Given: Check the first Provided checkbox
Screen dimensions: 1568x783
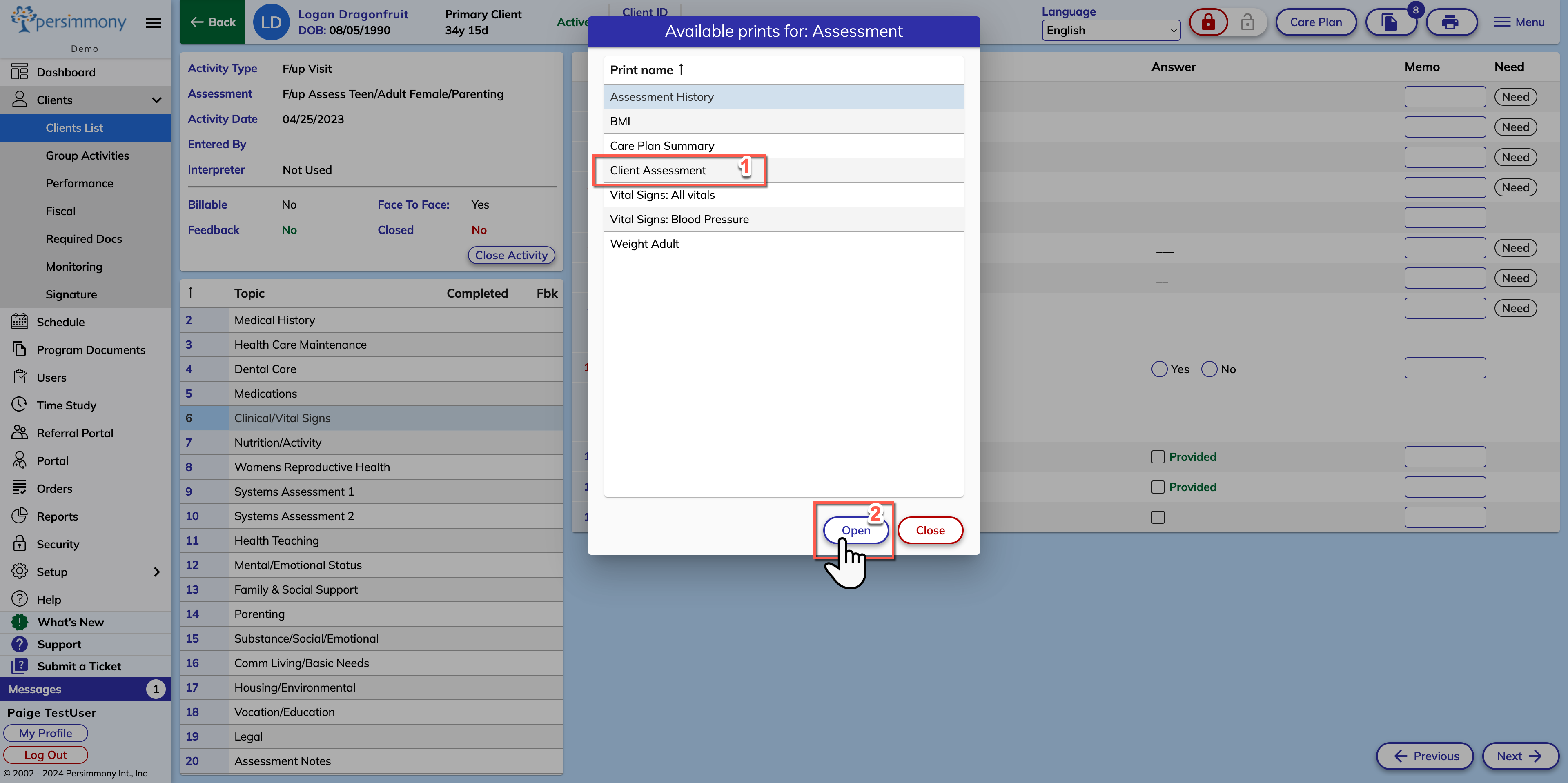Looking at the screenshot, I should pos(1158,457).
